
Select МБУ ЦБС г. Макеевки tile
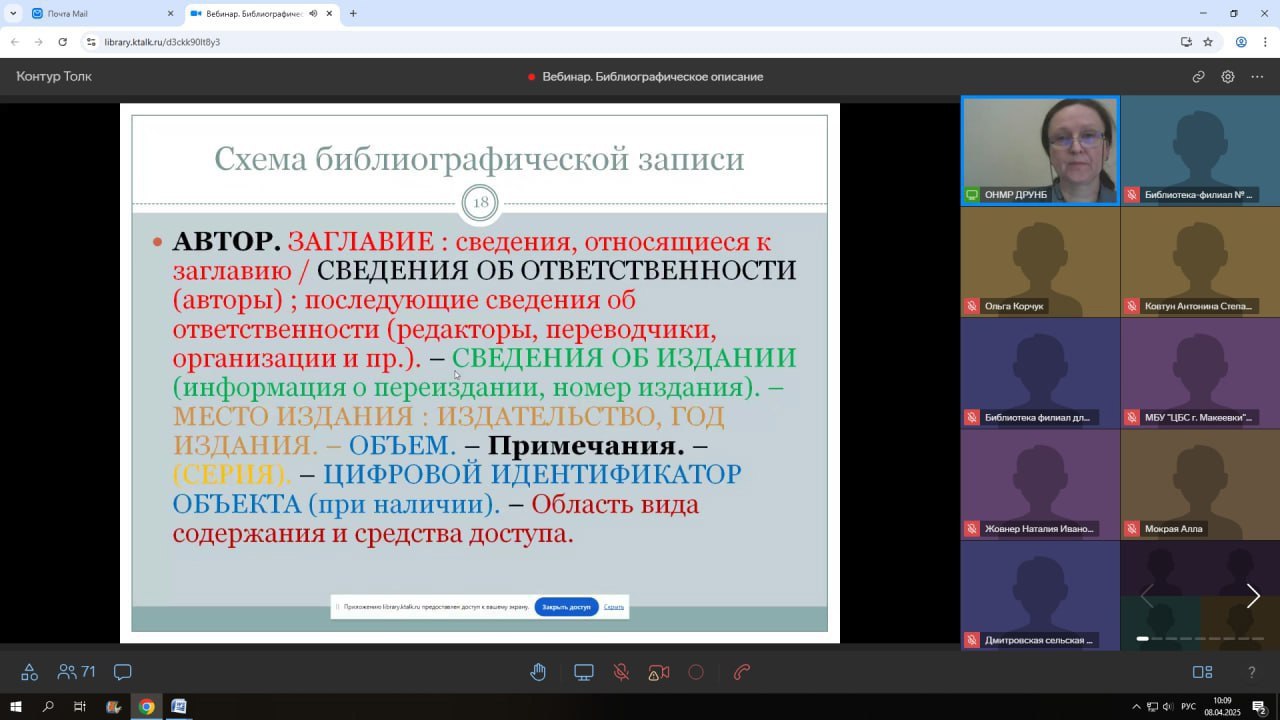click(1200, 373)
